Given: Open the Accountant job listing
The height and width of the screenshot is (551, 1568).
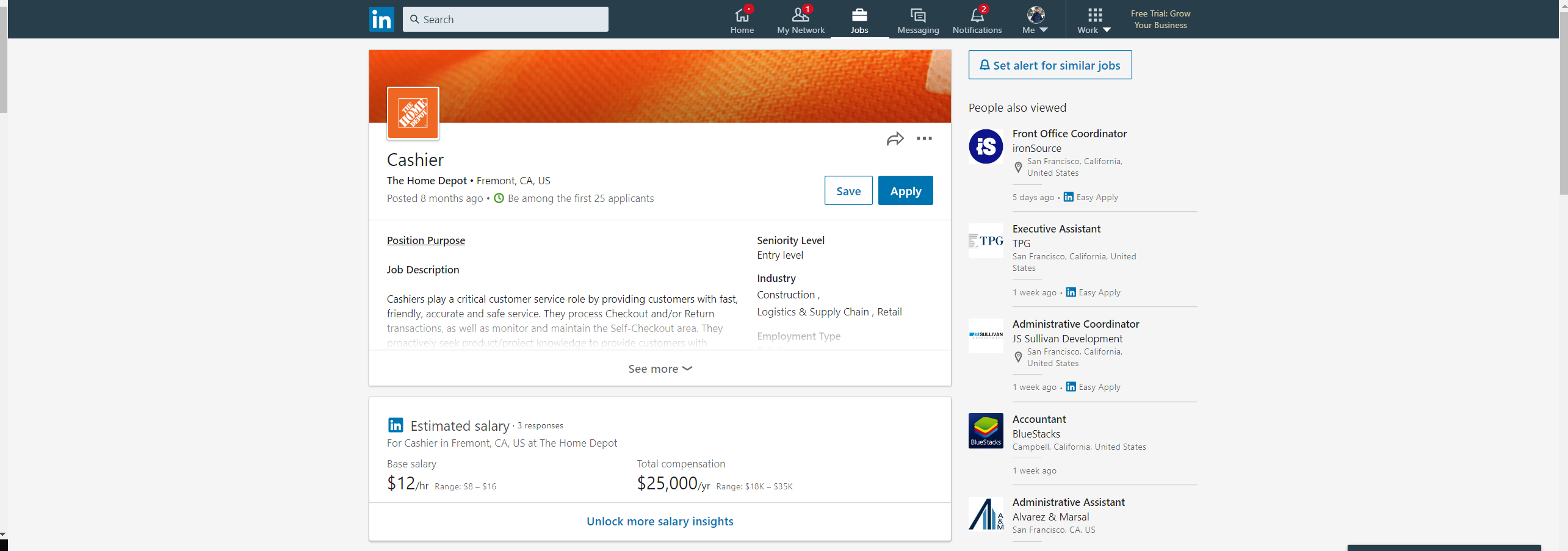Looking at the screenshot, I should pos(1039,419).
